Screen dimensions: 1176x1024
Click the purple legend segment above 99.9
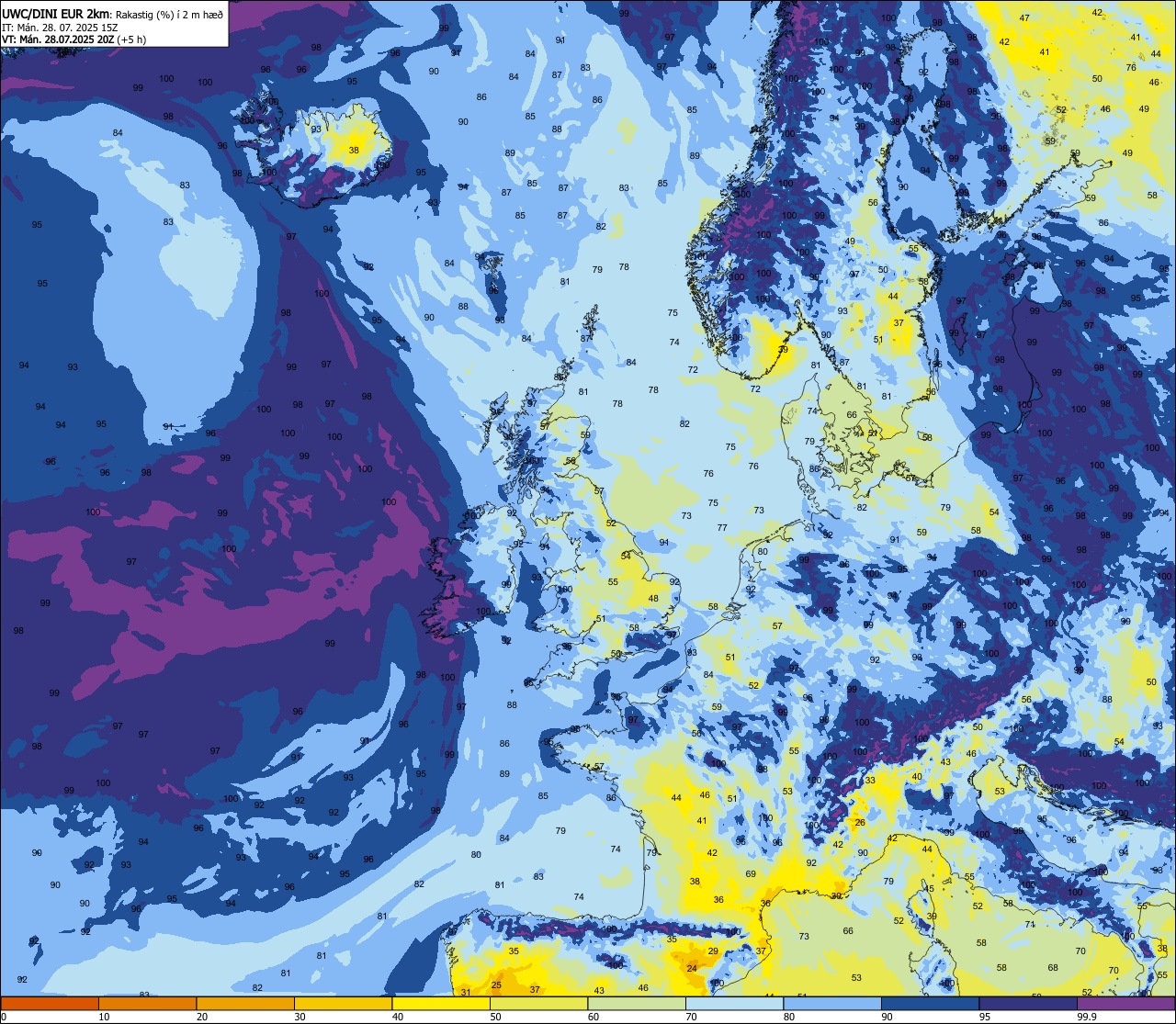click(x=1125, y=1003)
